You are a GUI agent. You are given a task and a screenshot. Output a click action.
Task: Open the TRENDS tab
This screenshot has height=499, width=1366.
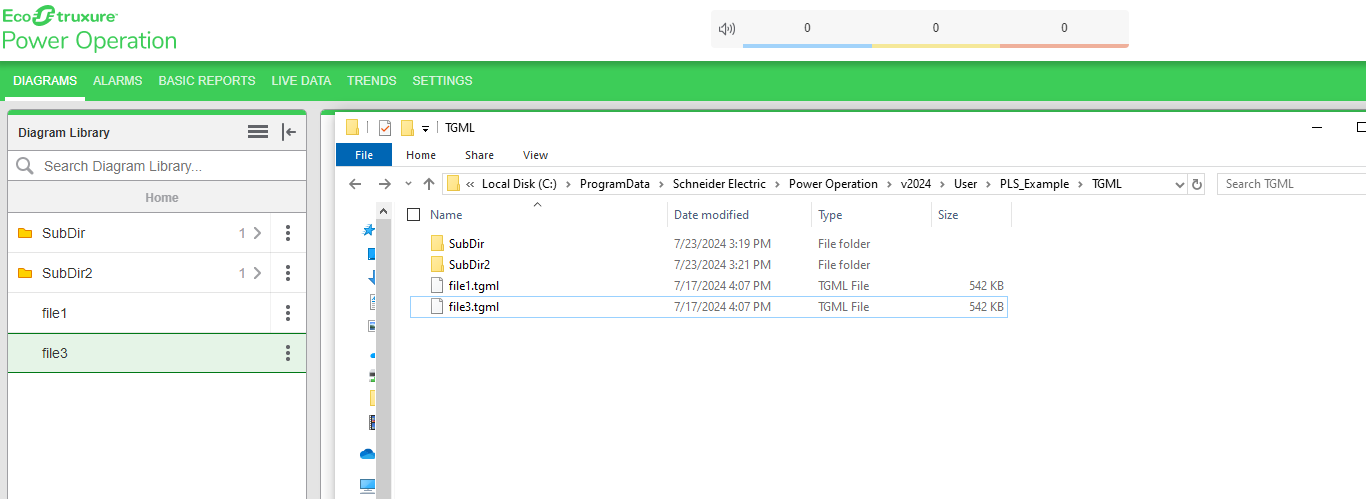[372, 81]
